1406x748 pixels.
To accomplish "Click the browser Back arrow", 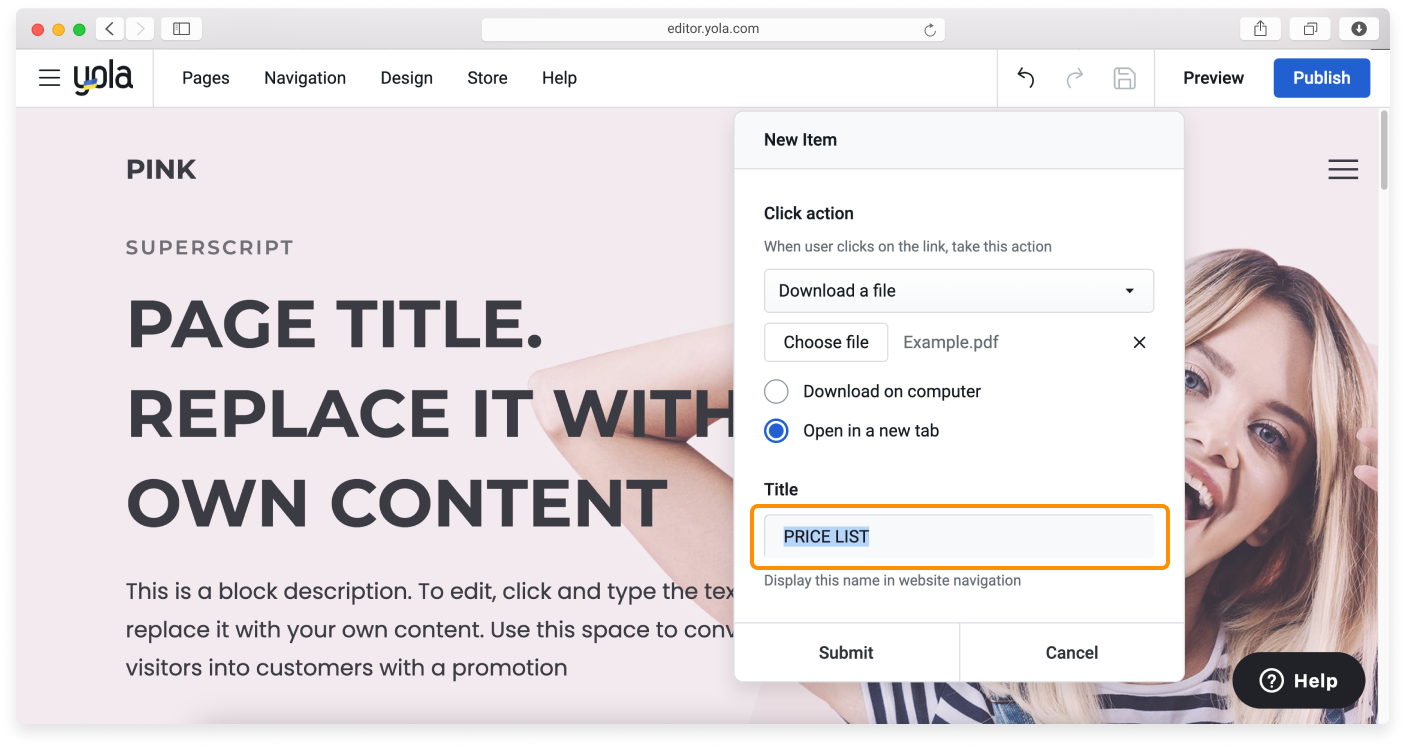I will (x=109, y=28).
